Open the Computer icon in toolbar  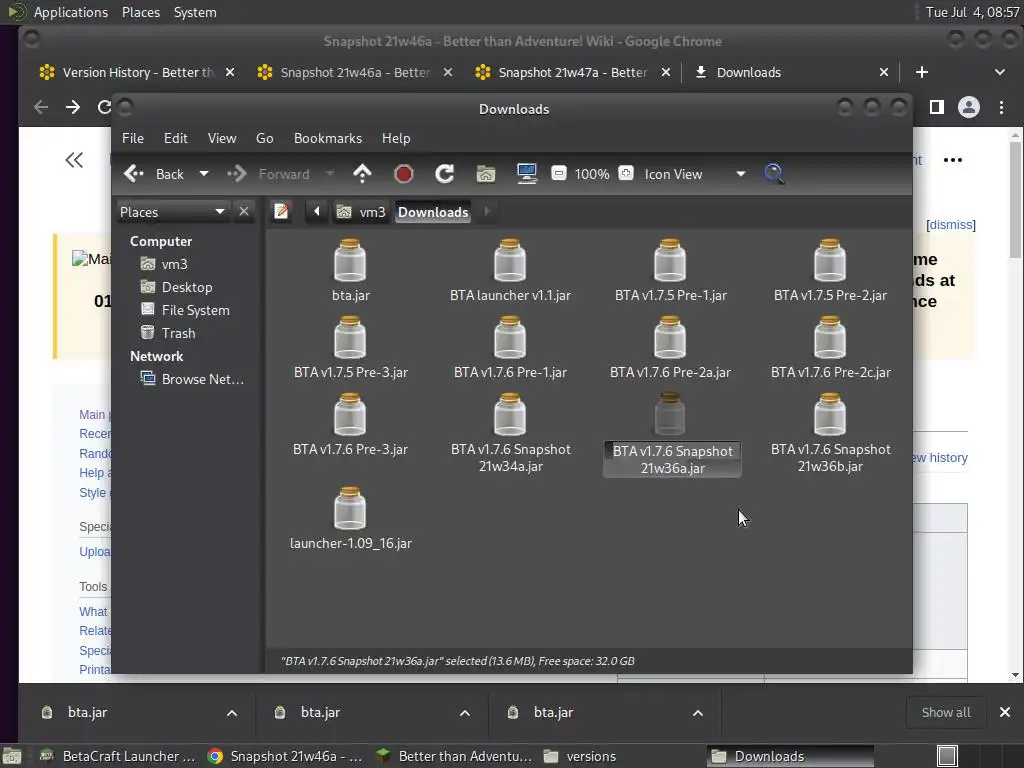click(526, 174)
